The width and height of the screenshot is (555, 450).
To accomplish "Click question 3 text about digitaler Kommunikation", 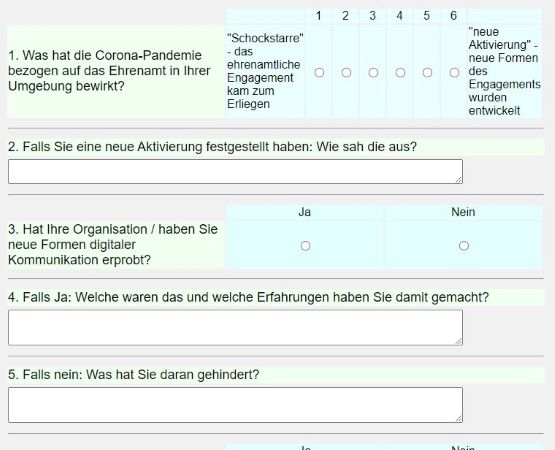I will tap(113, 245).
